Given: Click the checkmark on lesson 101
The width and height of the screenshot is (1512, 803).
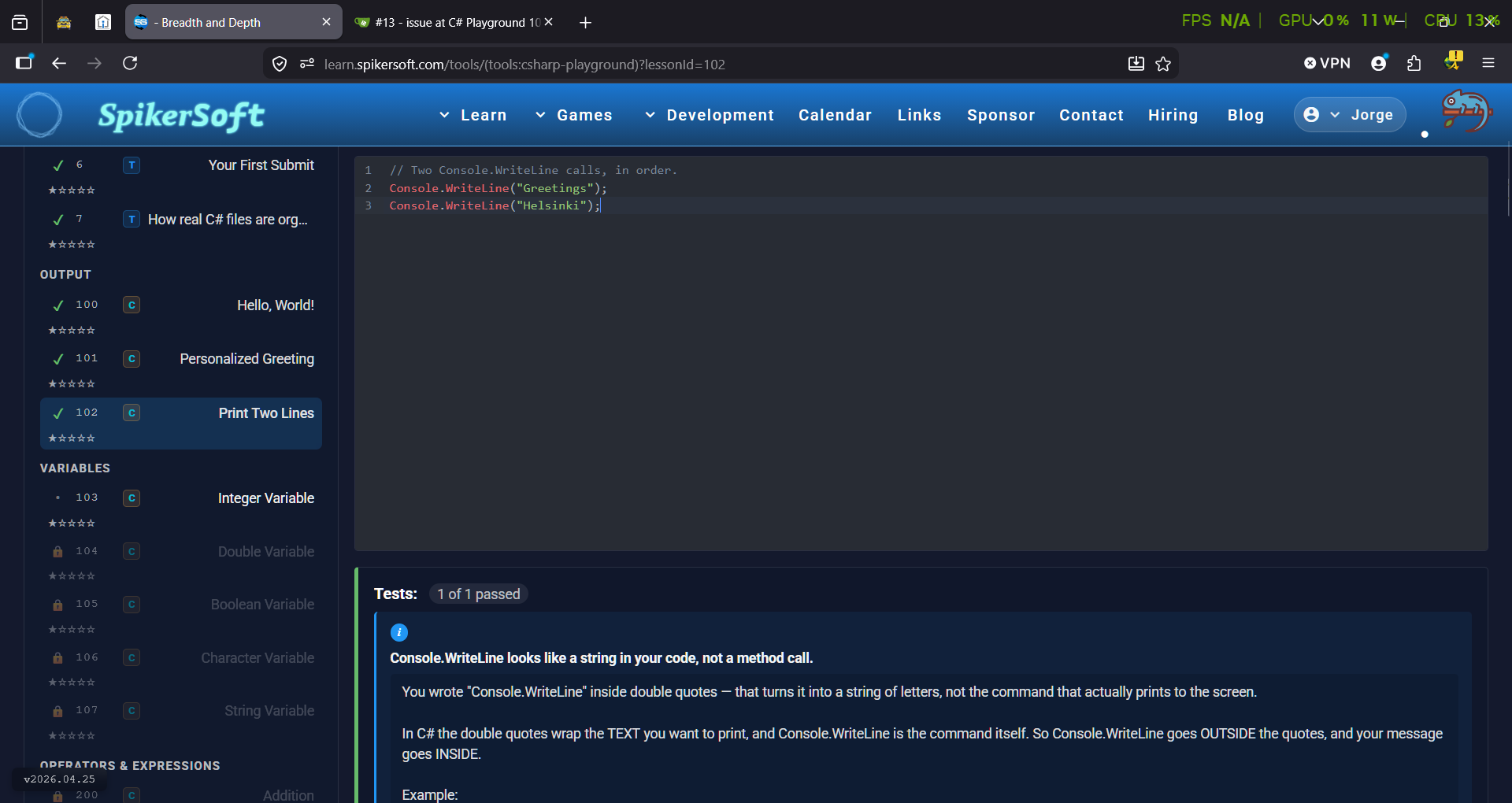Looking at the screenshot, I should (57, 359).
